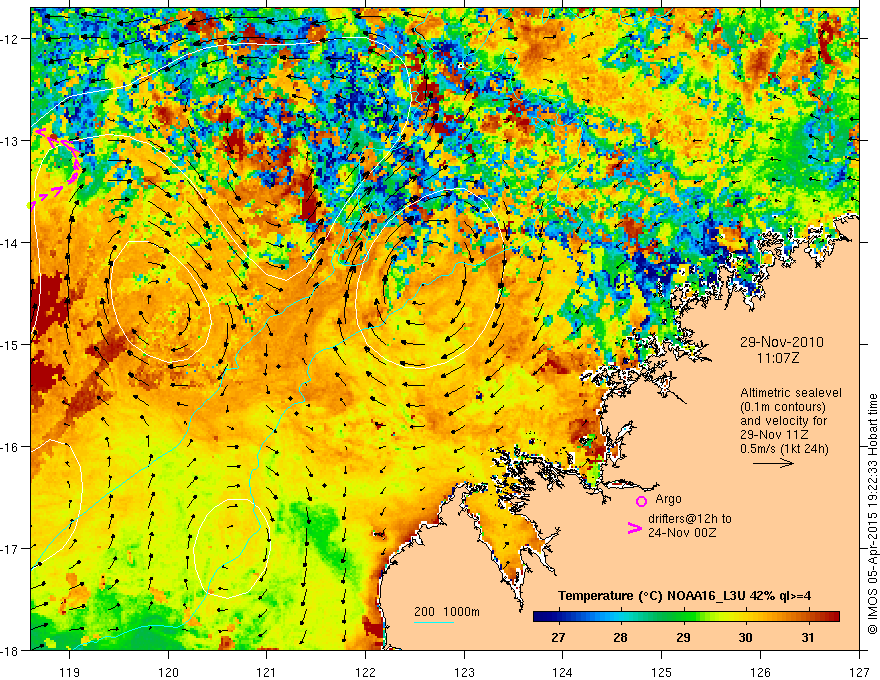Click longitude axis label 119
Viewport: 880px width, 680px height.
click(70, 673)
